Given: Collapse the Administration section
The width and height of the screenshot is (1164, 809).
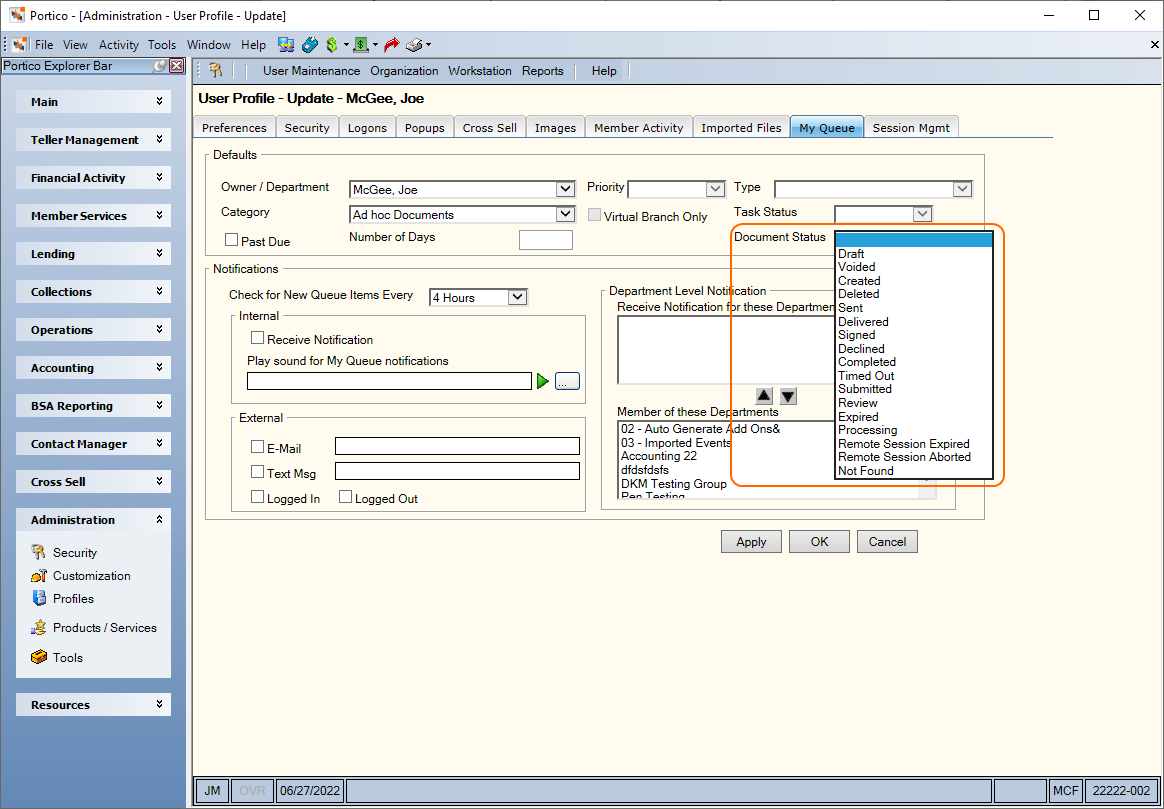Looking at the screenshot, I should [x=94, y=520].
